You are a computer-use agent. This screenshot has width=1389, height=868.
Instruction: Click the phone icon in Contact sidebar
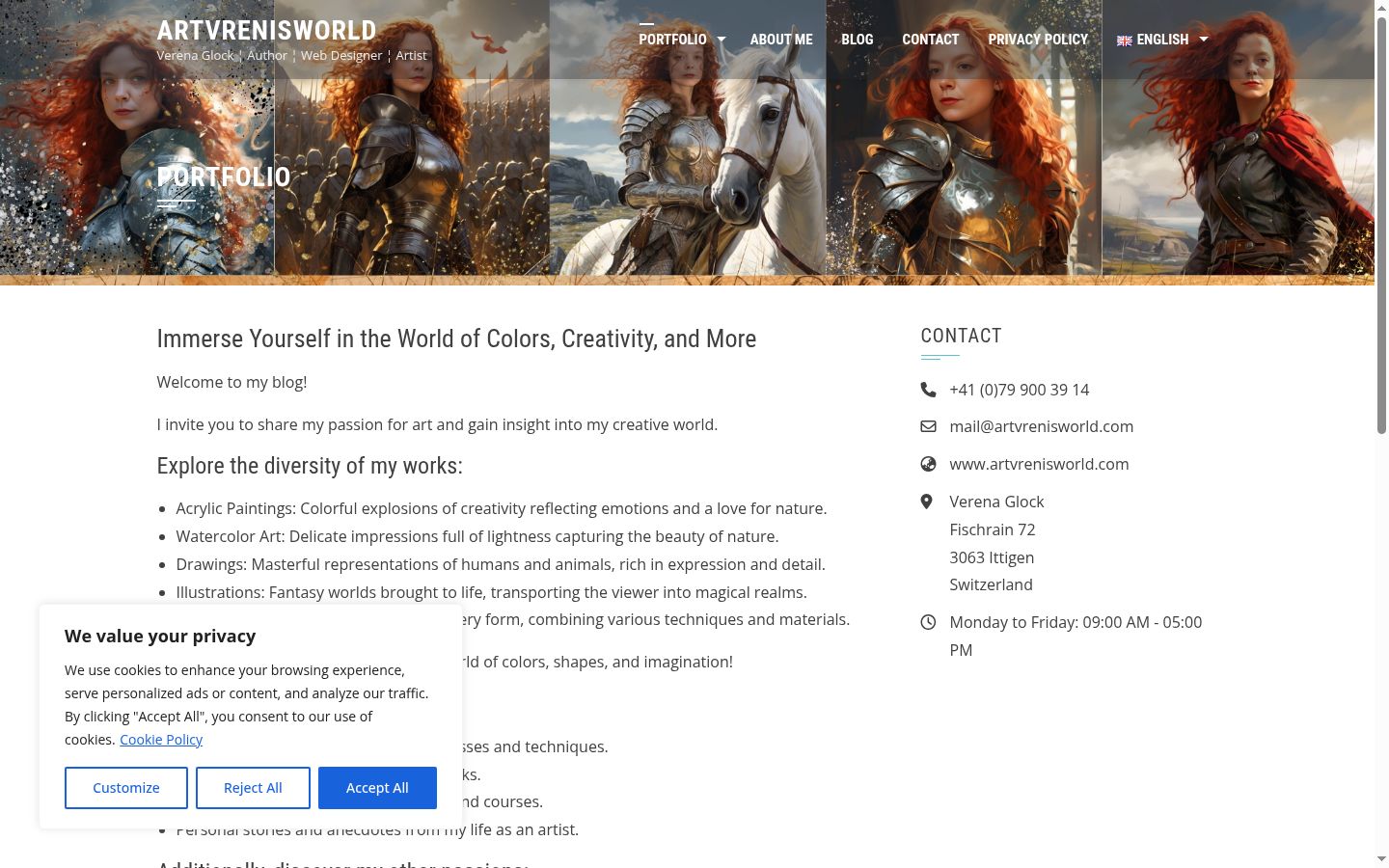pos(928,390)
